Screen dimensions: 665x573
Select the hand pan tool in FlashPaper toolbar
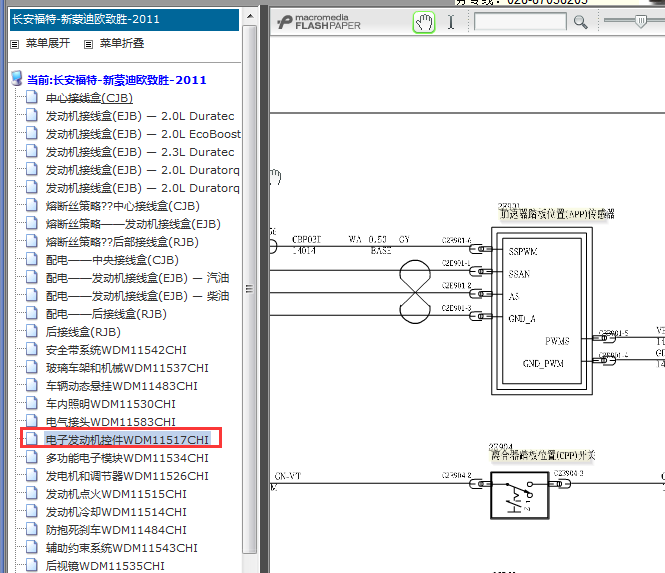424,22
